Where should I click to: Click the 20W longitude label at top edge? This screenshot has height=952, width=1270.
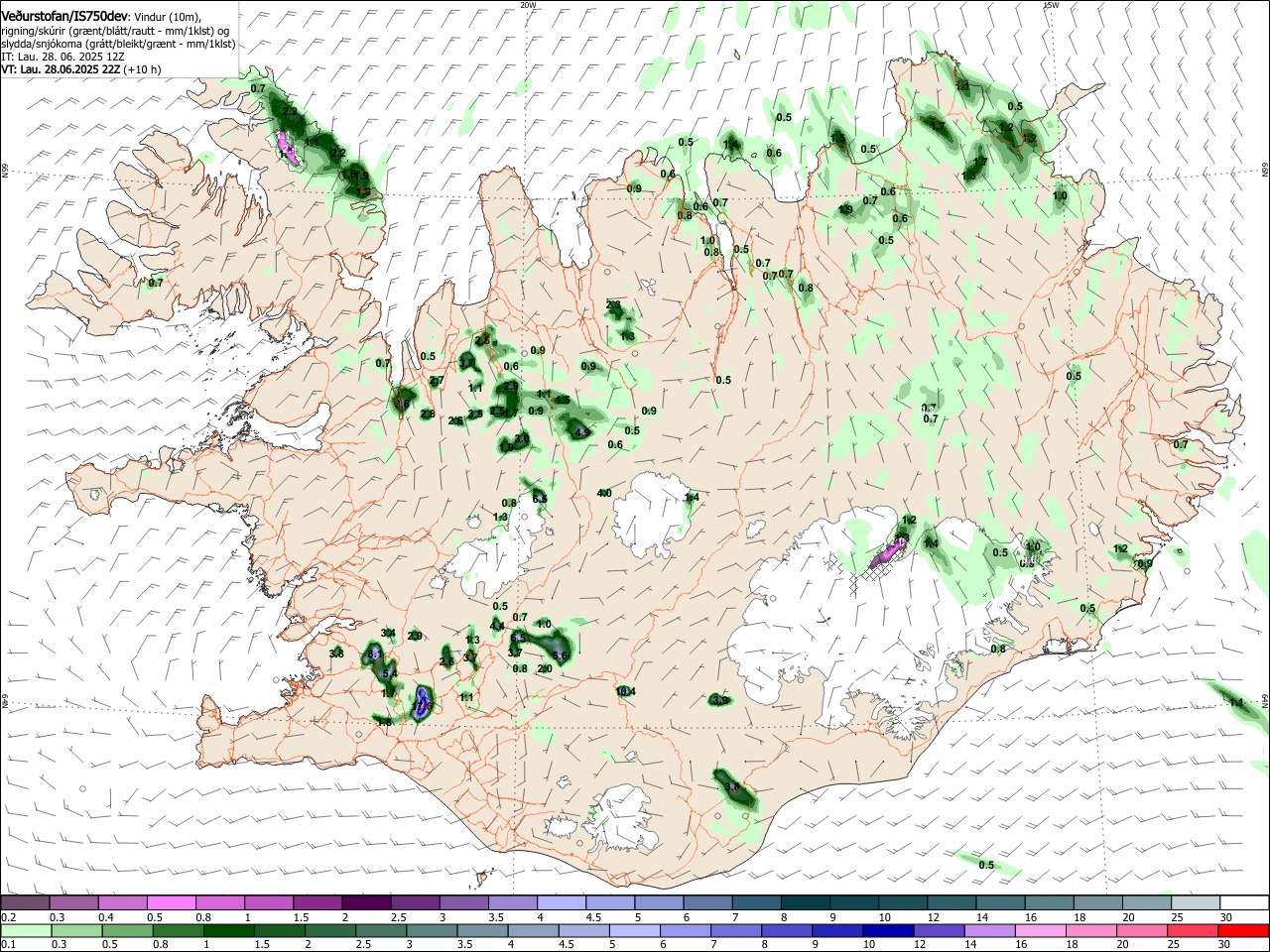(528, 5)
